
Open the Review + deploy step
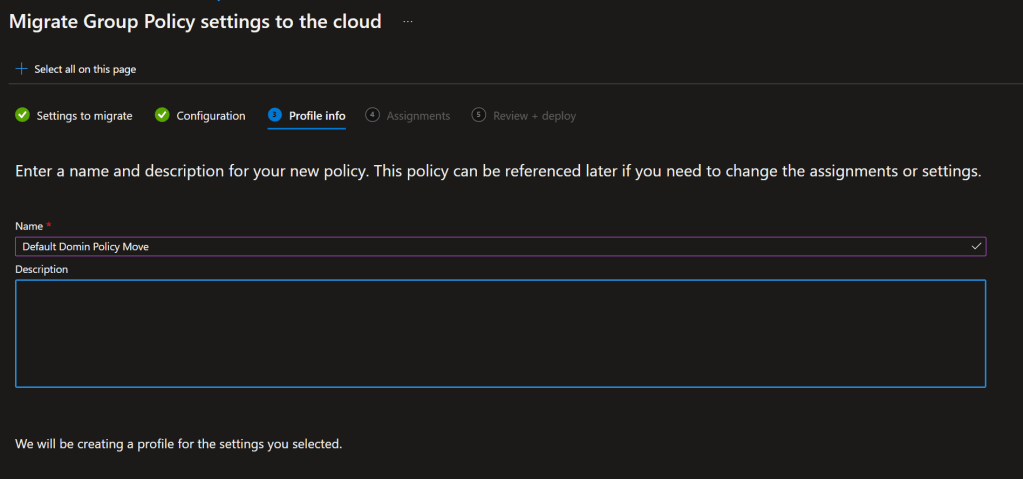534,116
